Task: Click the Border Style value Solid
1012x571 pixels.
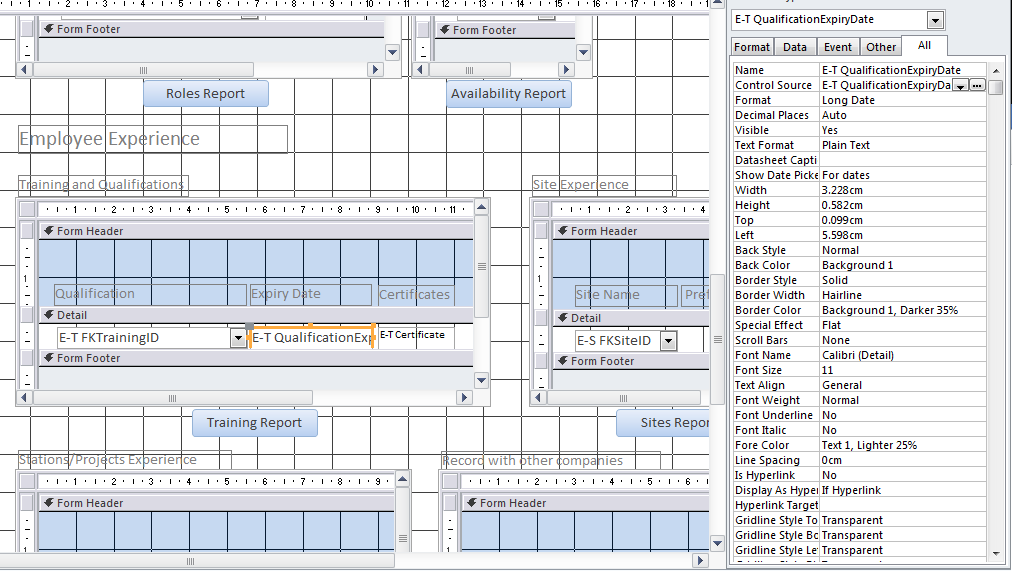Action: [x=903, y=280]
